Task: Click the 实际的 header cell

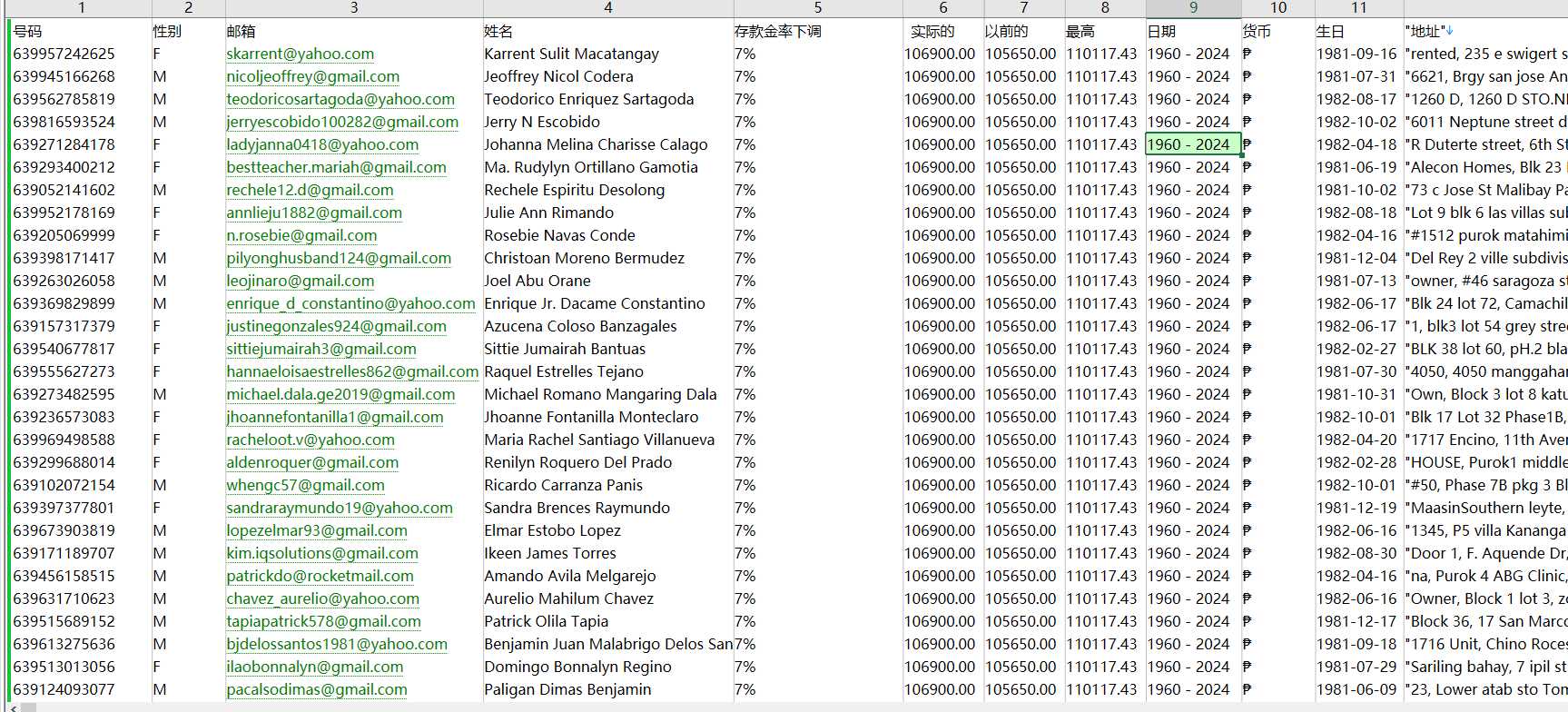Action: (x=942, y=31)
